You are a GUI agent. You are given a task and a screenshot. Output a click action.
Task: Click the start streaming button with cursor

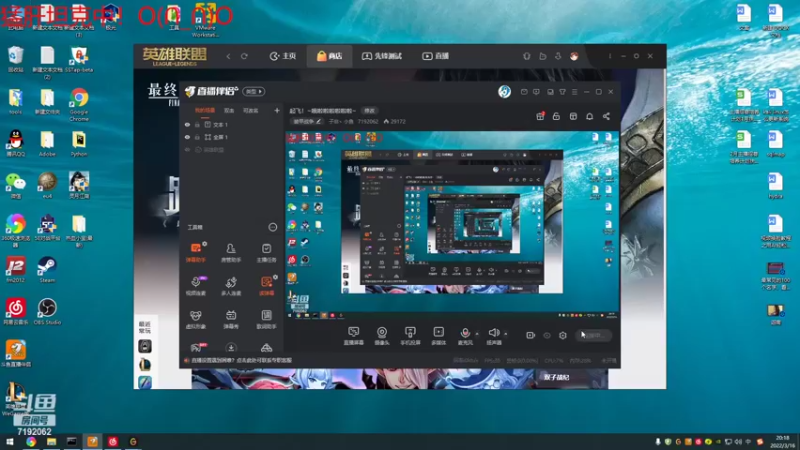click(x=593, y=335)
